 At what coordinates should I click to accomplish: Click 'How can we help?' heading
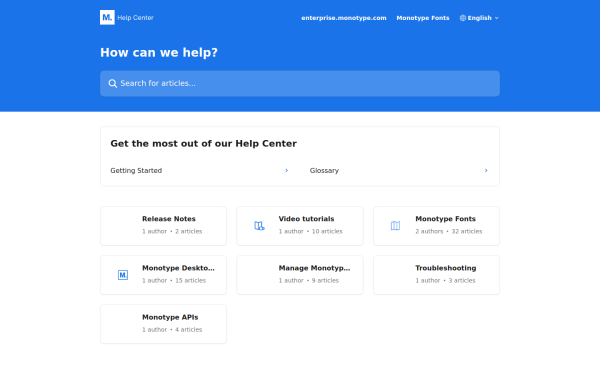coord(159,52)
